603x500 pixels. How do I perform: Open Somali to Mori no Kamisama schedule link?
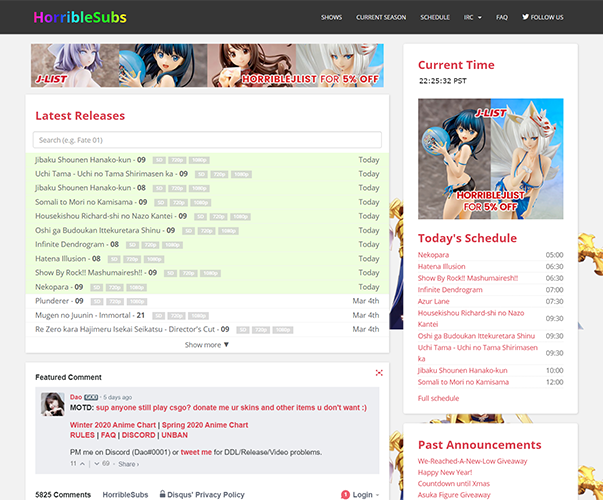pos(463,382)
